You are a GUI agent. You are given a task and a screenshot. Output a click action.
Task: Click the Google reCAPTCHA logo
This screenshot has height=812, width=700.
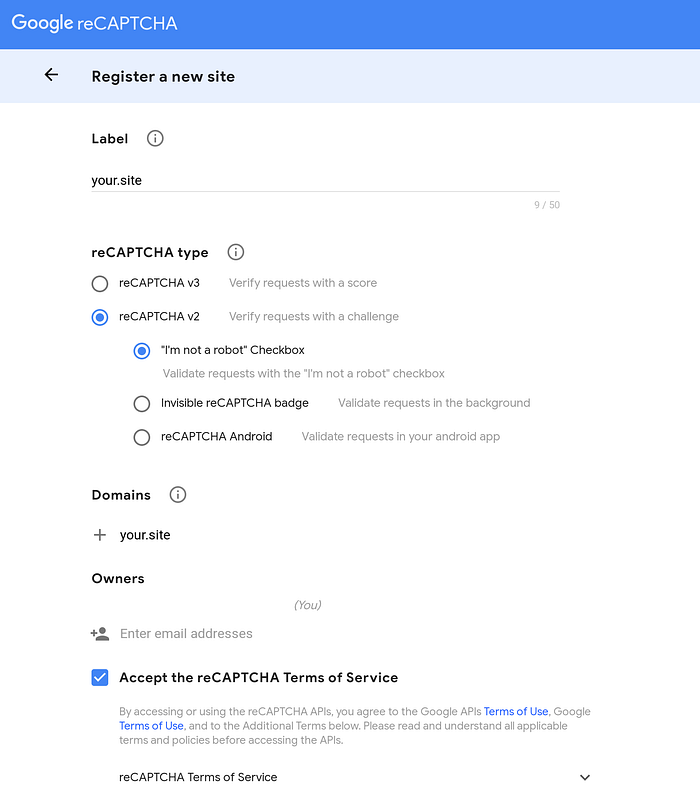click(94, 23)
